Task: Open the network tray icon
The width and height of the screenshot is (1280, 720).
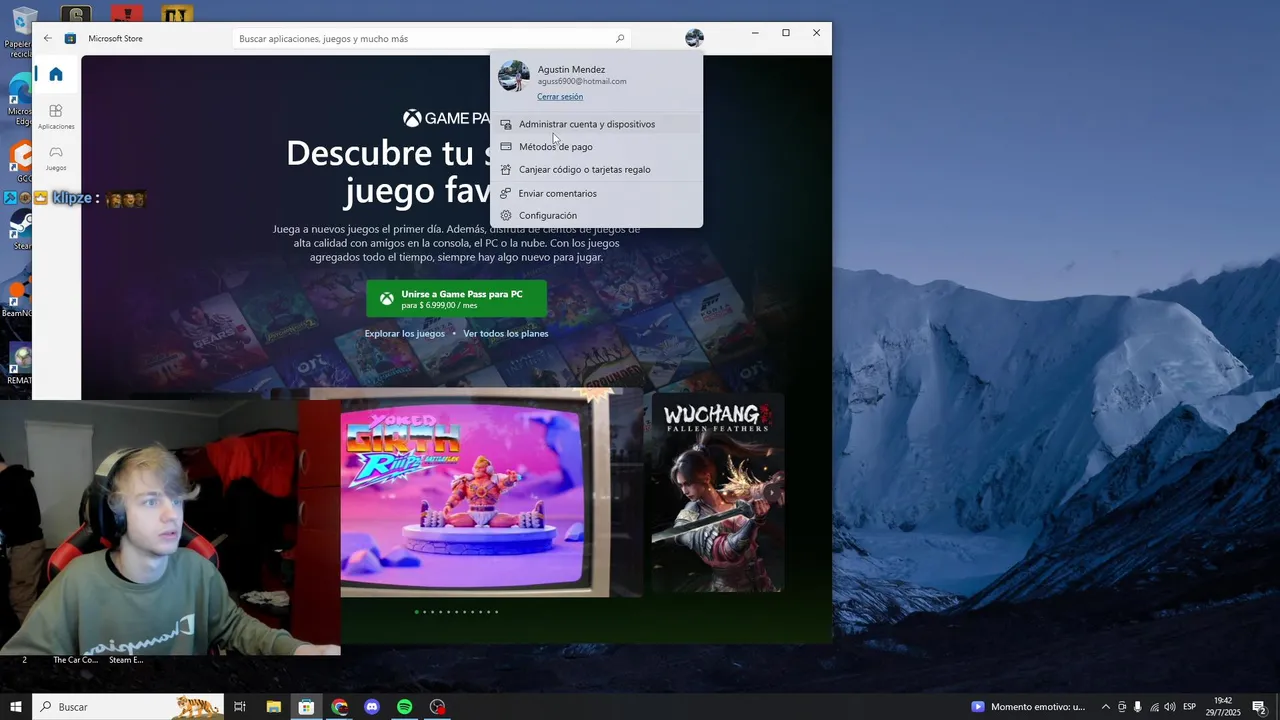Action: click(1155, 707)
